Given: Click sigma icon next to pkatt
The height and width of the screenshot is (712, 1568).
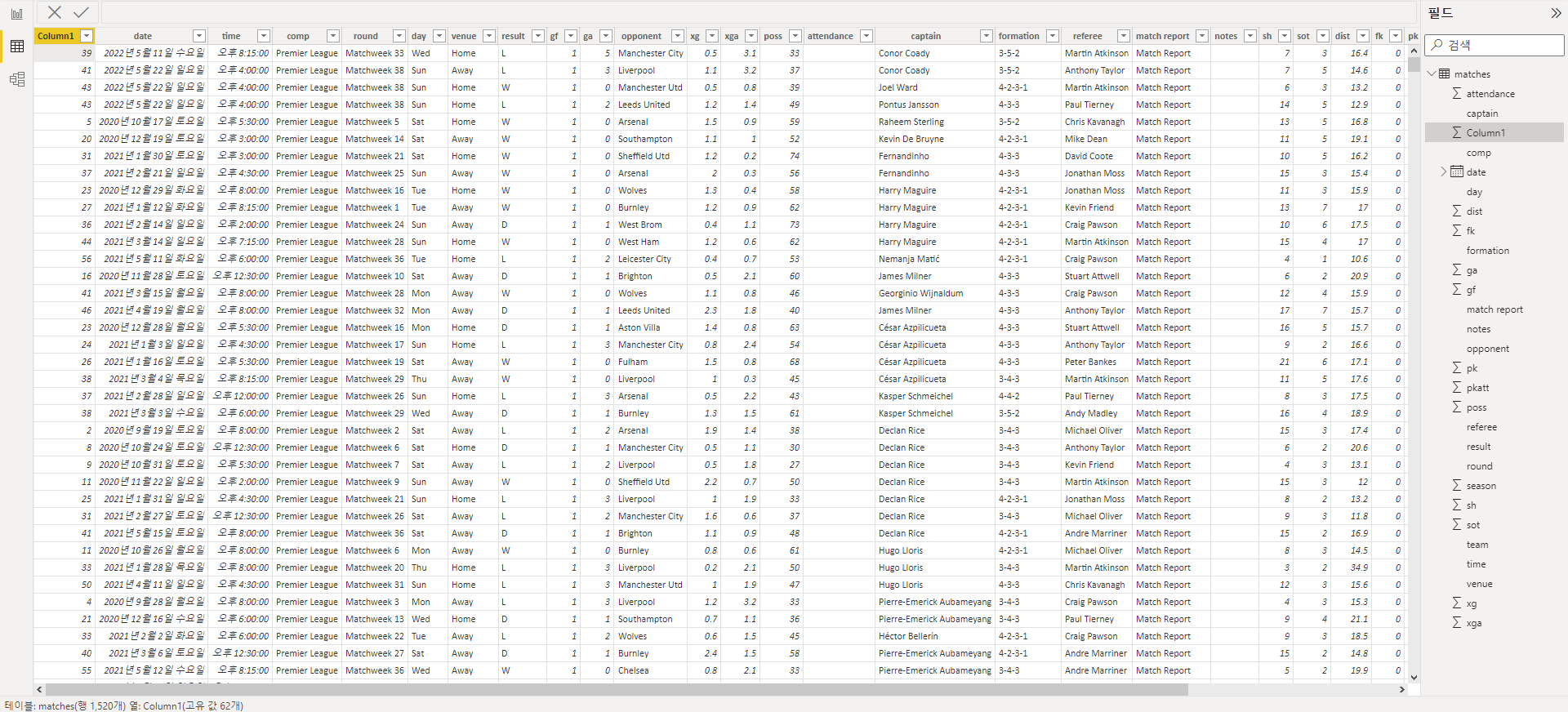Looking at the screenshot, I should [x=1457, y=388].
